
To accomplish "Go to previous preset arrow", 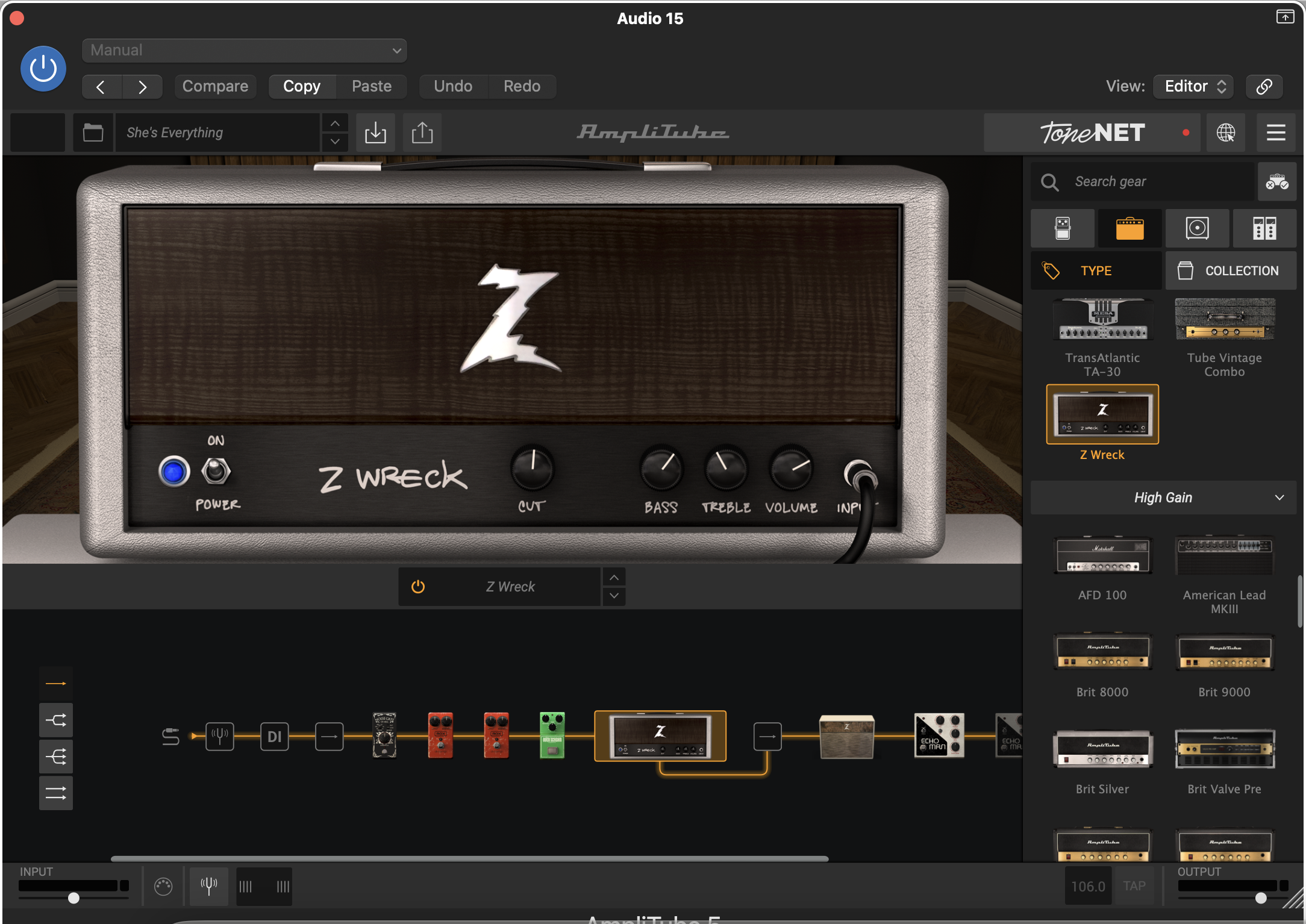I will click(x=101, y=87).
